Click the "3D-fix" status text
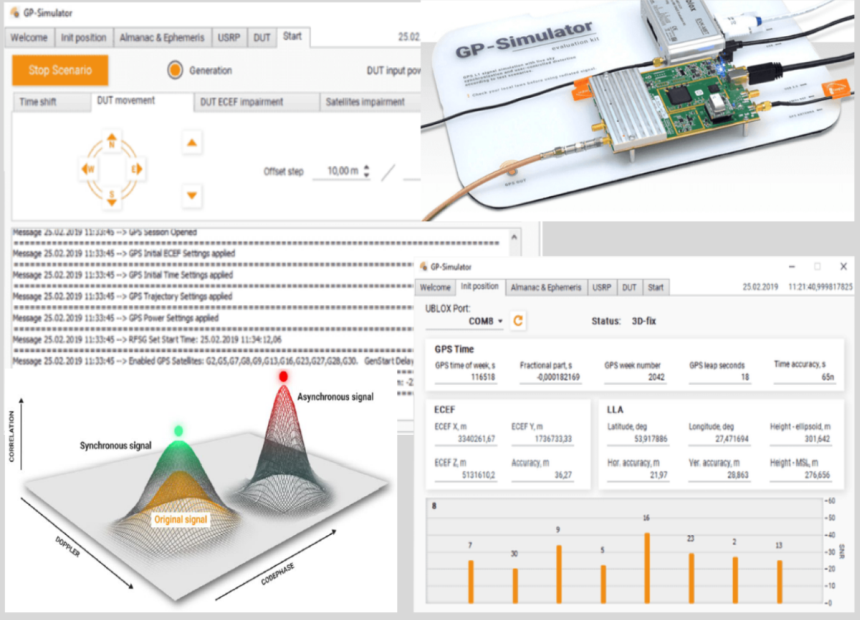The height and width of the screenshot is (620, 860). (x=644, y=321)
